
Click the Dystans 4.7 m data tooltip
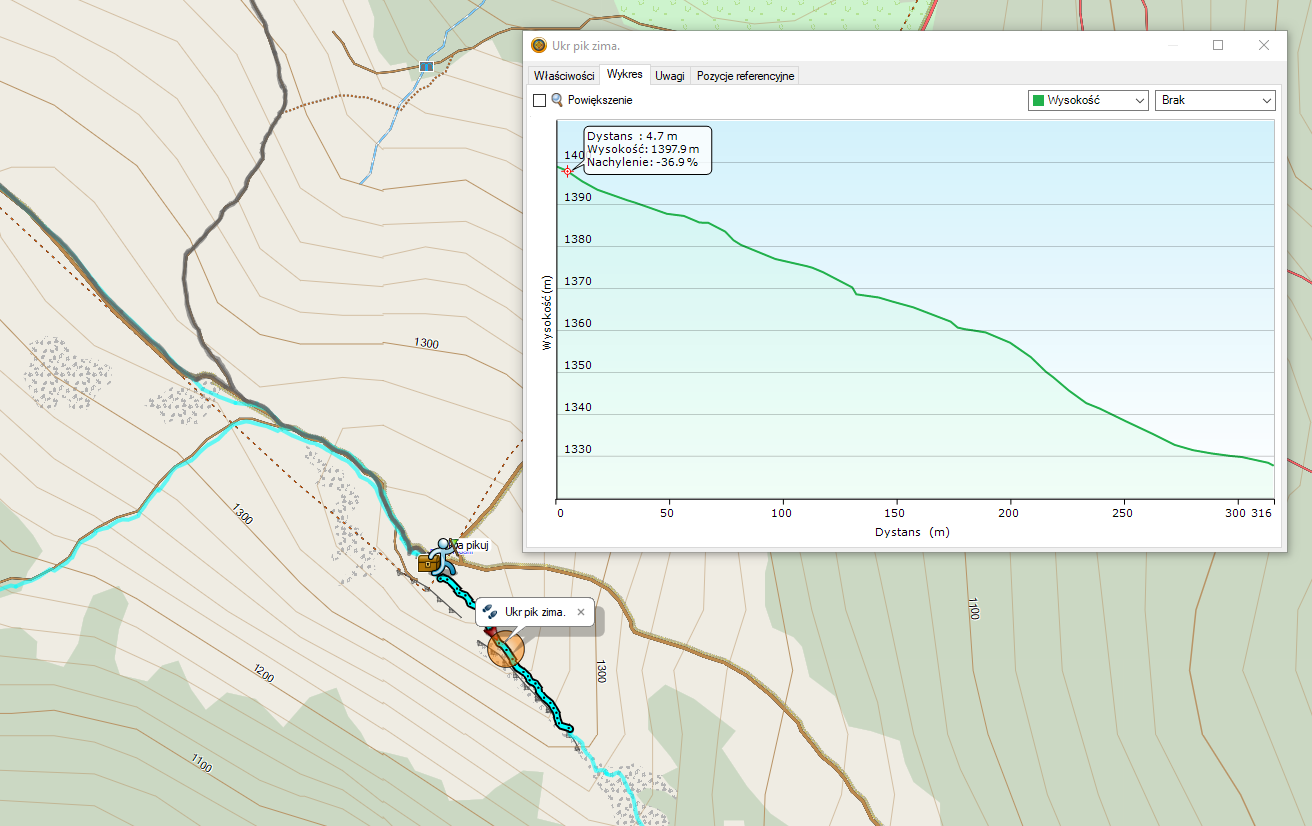click(x=647, y=149)
